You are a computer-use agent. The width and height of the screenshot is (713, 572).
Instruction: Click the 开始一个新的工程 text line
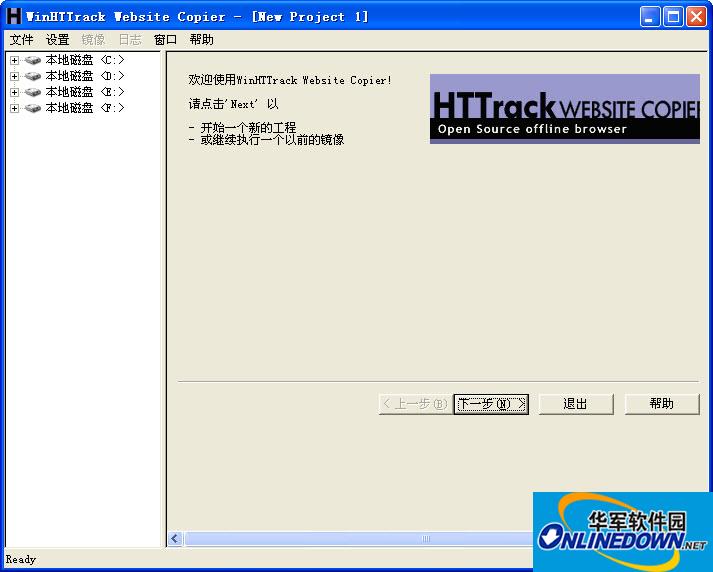tap(248, 127)
